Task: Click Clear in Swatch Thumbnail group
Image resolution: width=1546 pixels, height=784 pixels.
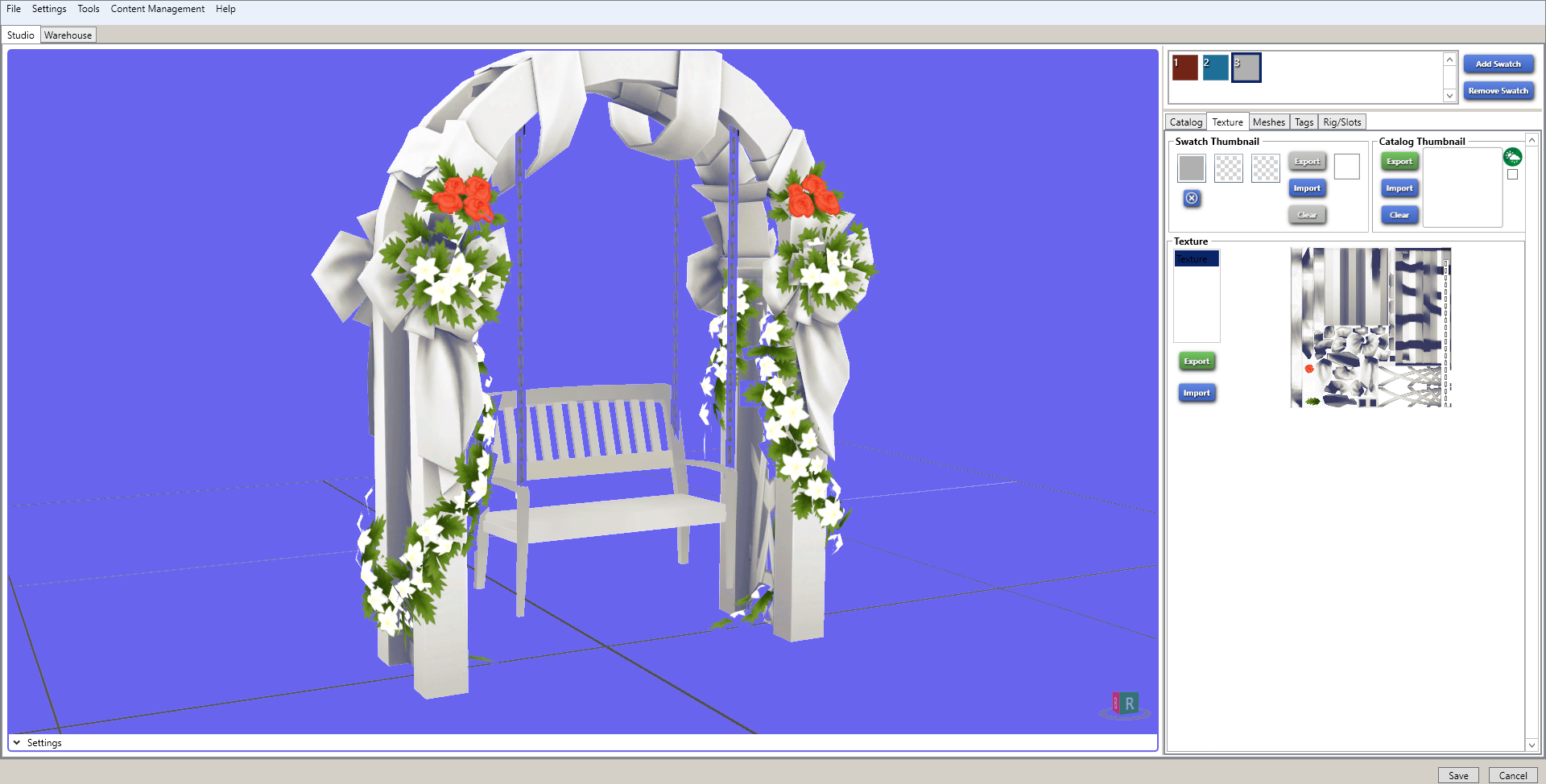Action: [1307, 215]
